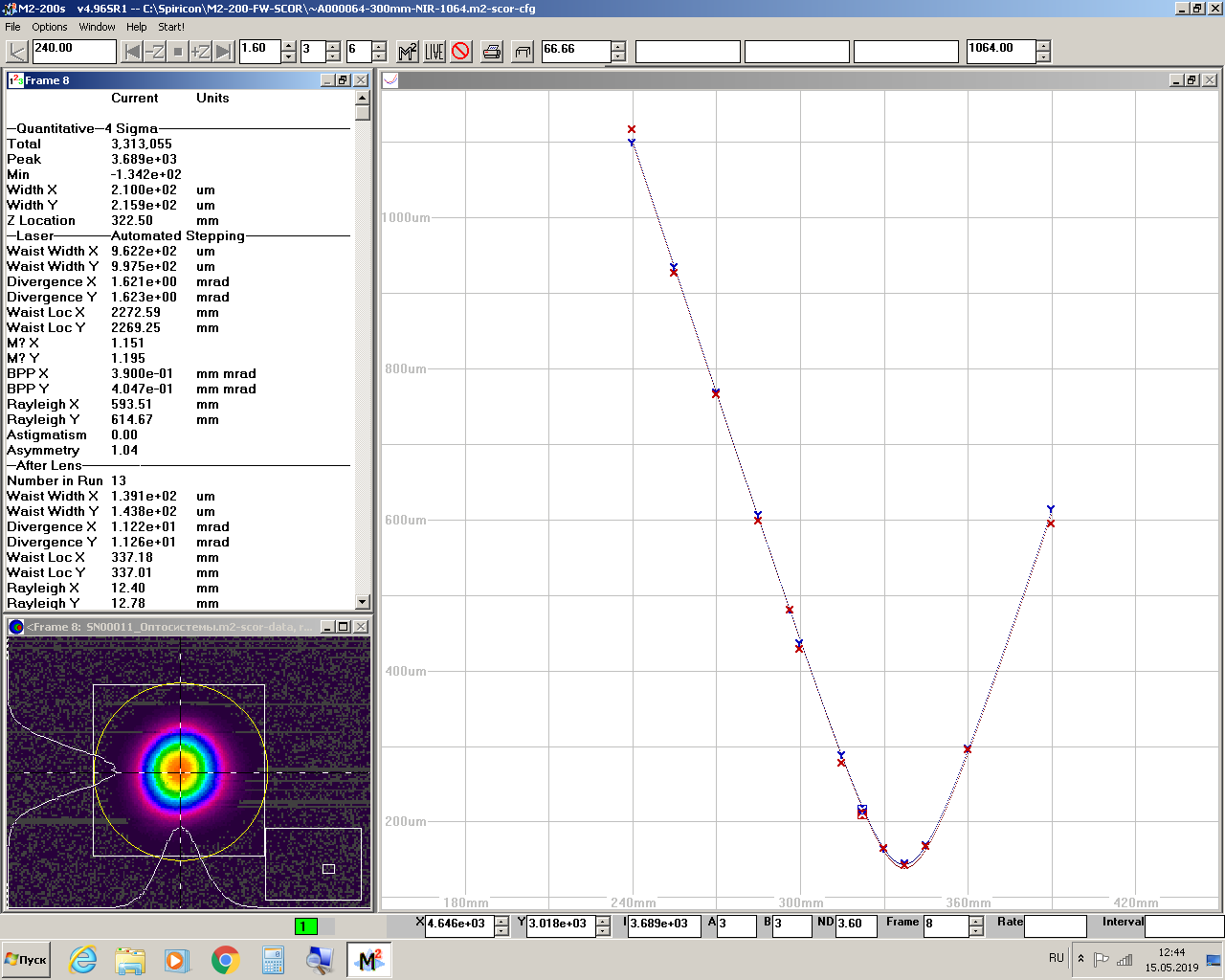The height and width of the screenshot is (980, 1225).
Task: Open Google Chrome from the taskbar
Action: point(225,960)
